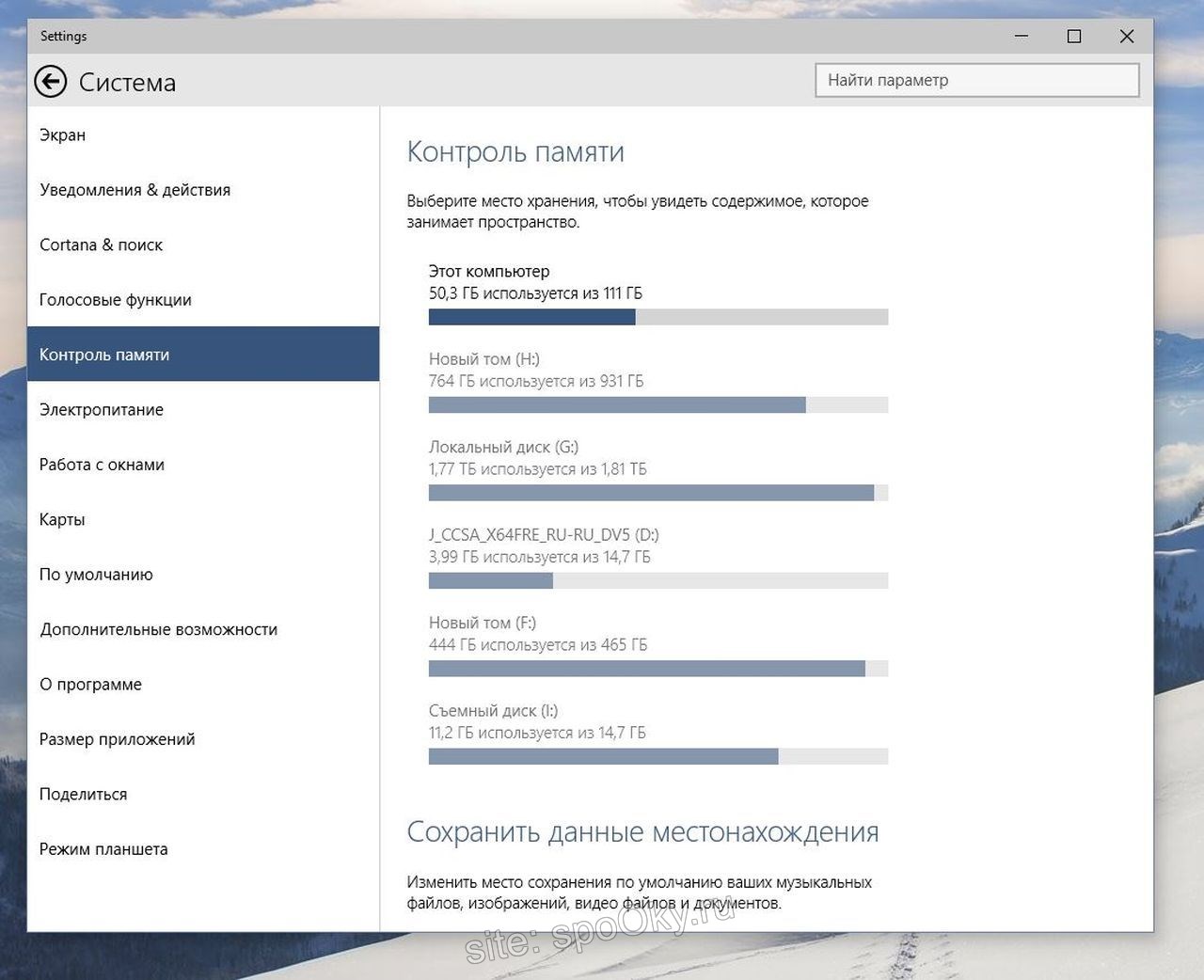
Task: Click the Новый том (H:) drive entry
Action: (x=534, y=371)
